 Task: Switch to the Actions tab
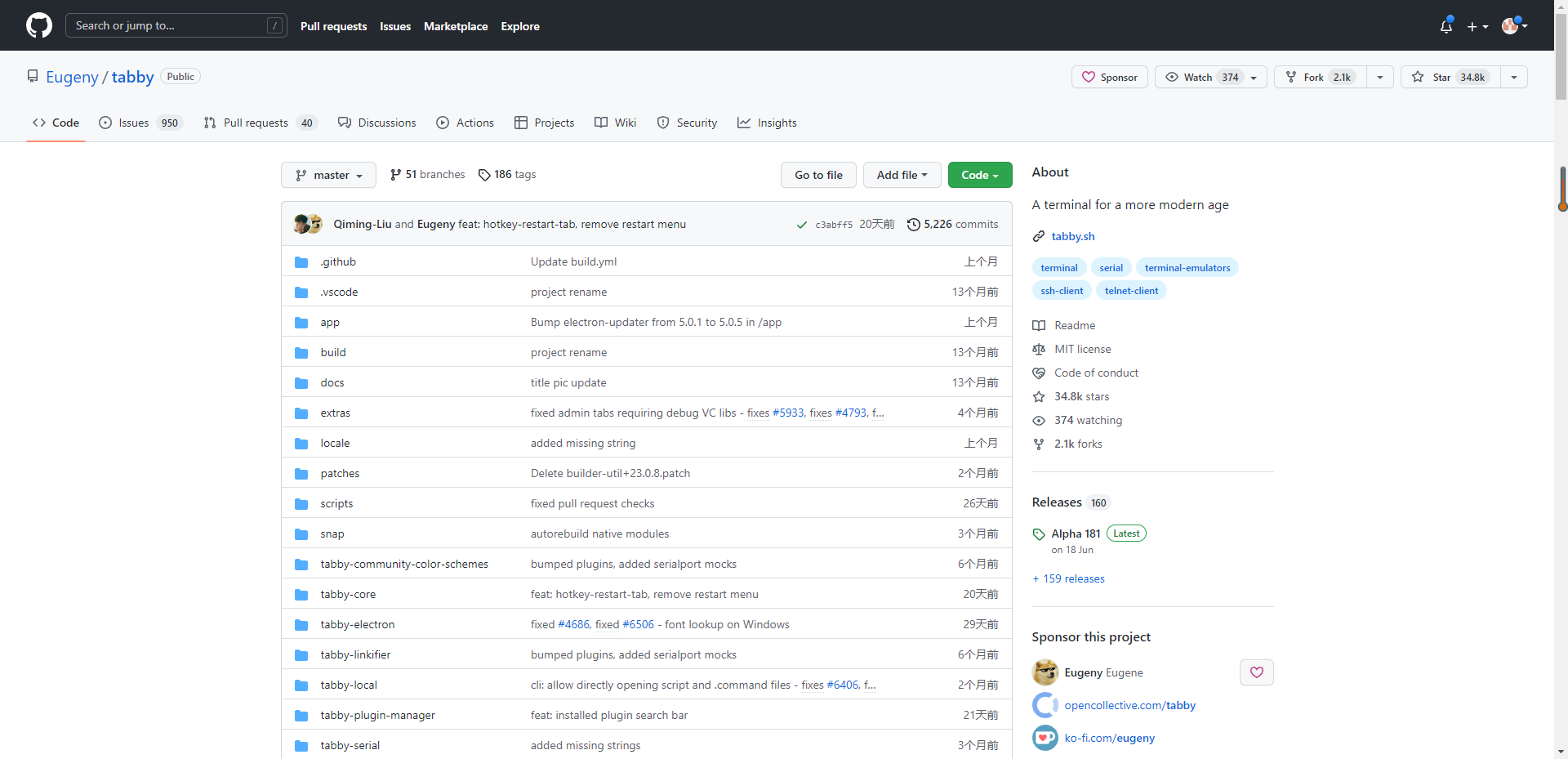[x=465, y=123]
